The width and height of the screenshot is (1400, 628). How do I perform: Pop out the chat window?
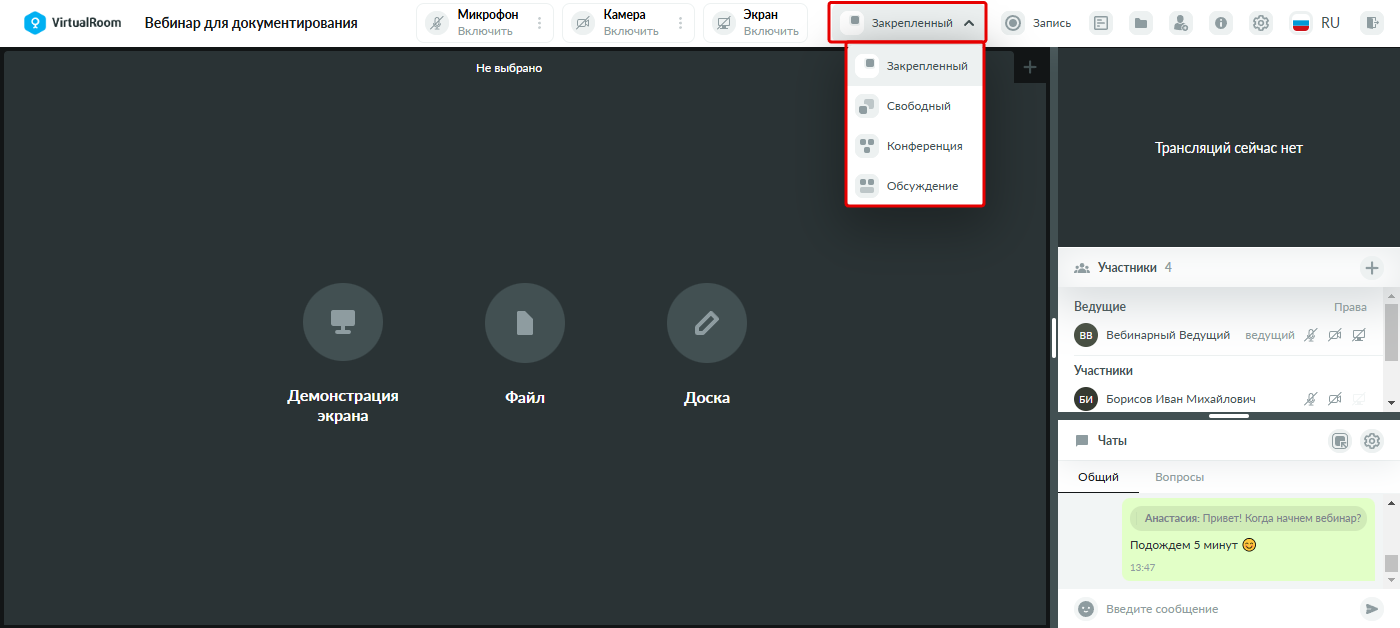pos(1341,441)
